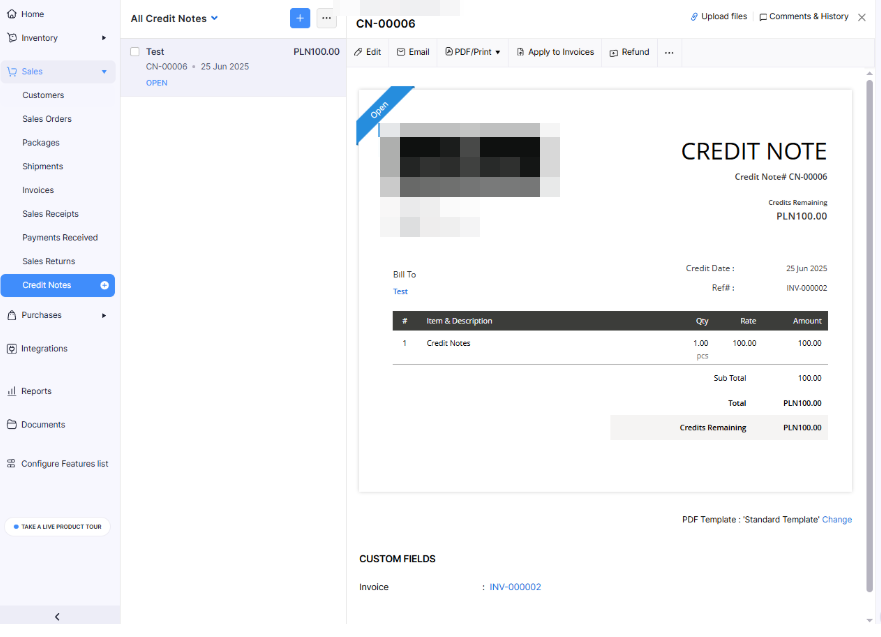
Task: Follow the INV-000002 link in Custom Fields
Action: [515, 587]
